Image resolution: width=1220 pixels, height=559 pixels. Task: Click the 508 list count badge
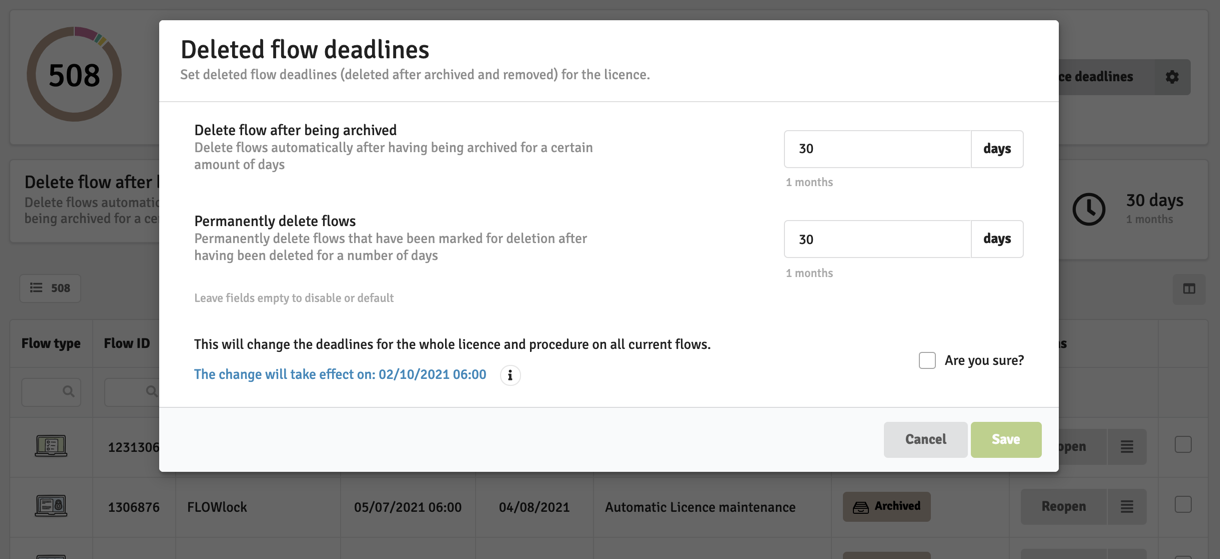[50, 288]
